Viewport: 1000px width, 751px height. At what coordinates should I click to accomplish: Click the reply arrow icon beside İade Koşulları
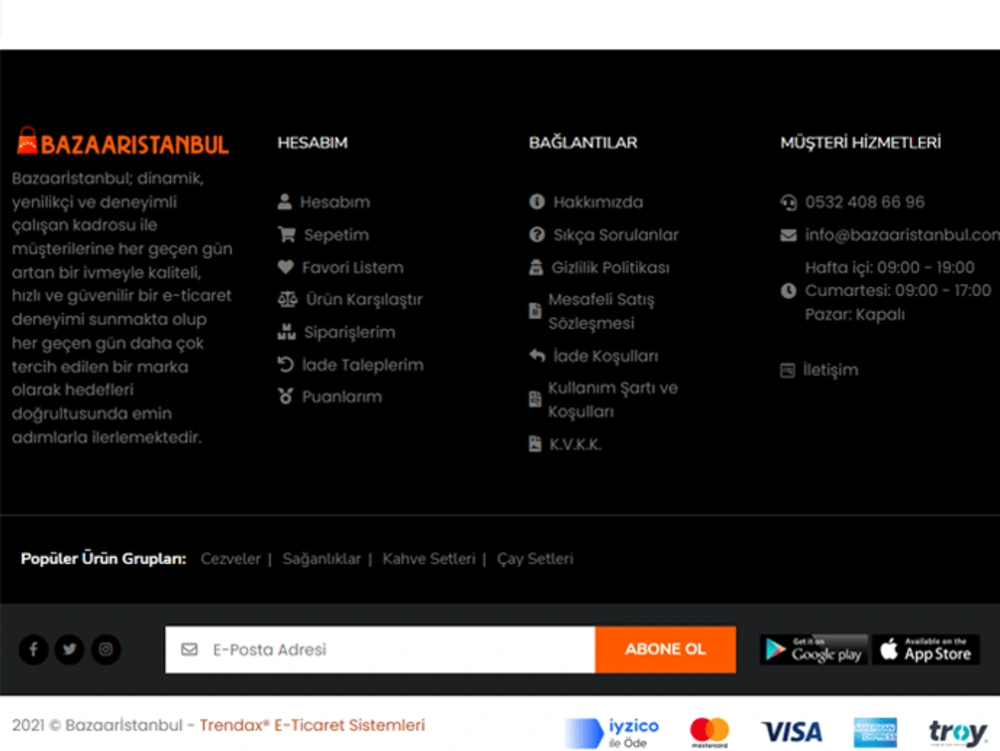coord(537,356)
